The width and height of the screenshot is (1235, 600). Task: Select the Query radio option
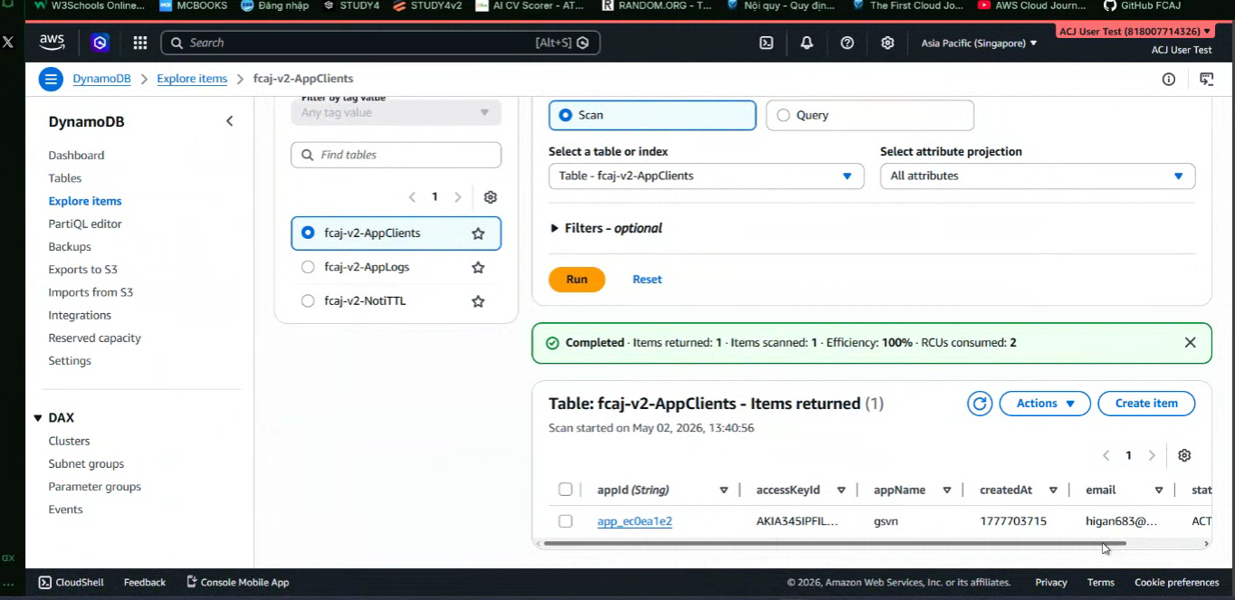pos(783,115)
